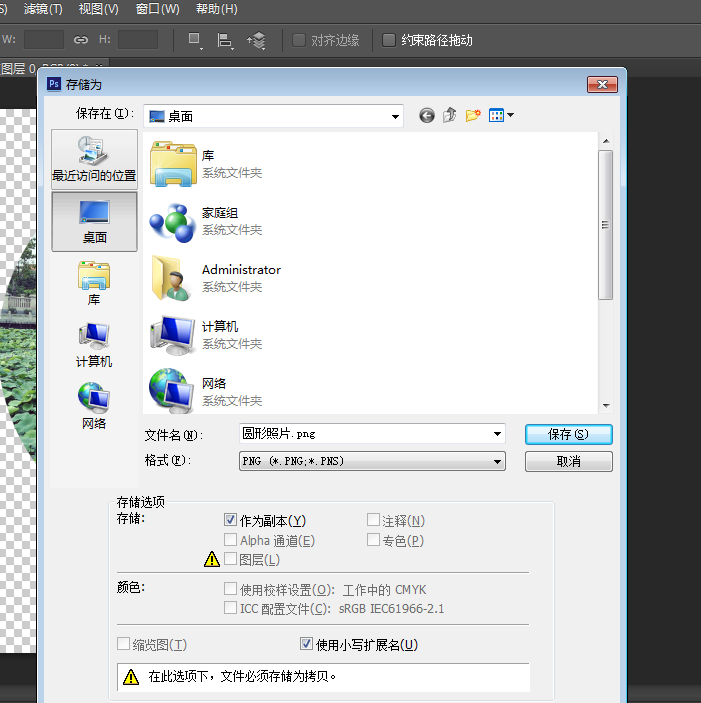Click the file list vertical scrollbar thumb
The image size is (701, 703).
click(606, 225)
